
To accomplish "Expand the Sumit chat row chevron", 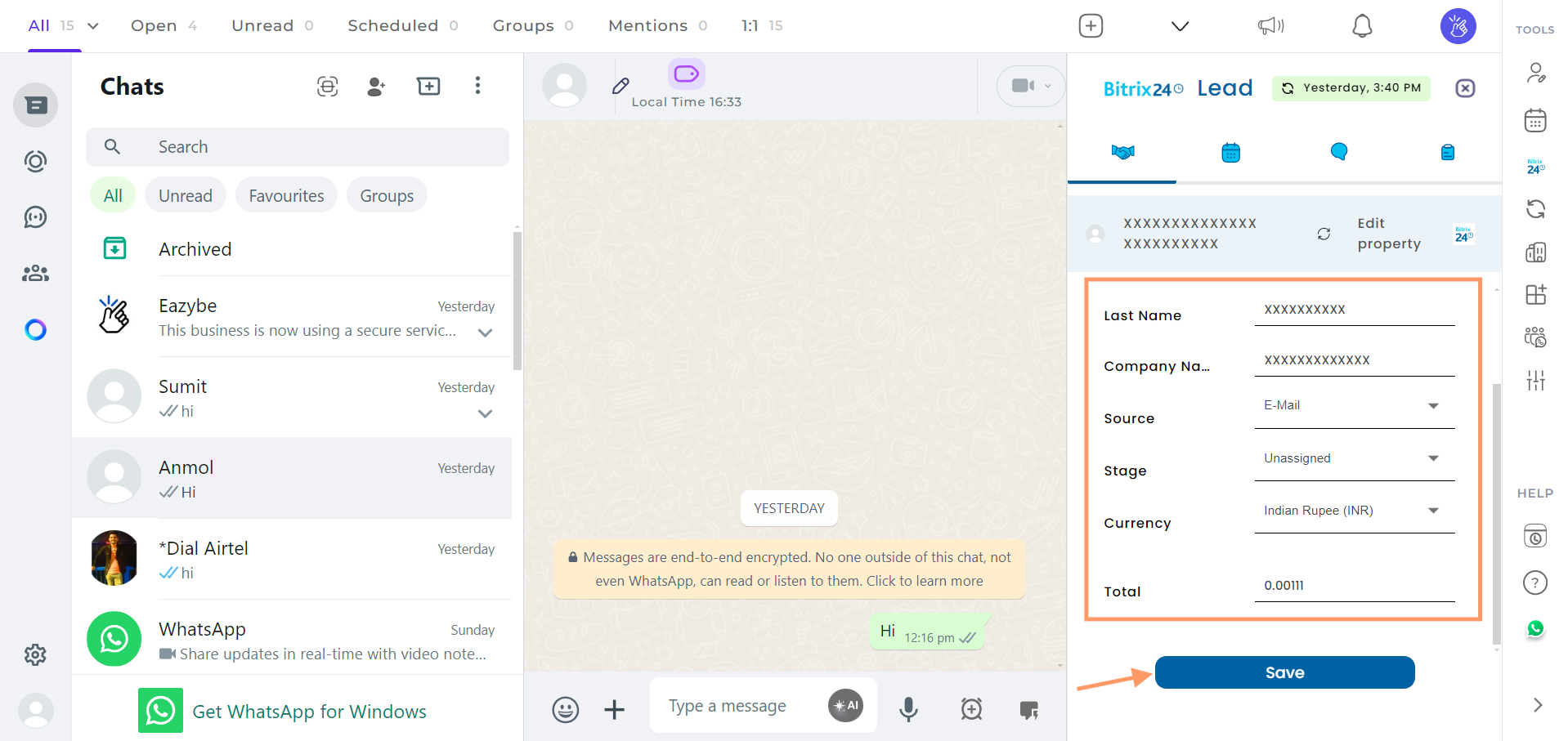I will coord(485,413).
